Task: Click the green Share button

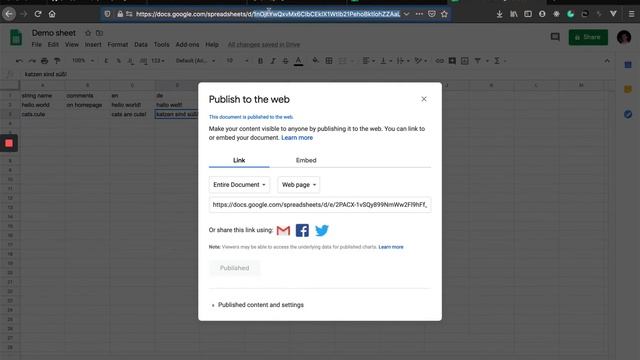Action: click(588, 37)
